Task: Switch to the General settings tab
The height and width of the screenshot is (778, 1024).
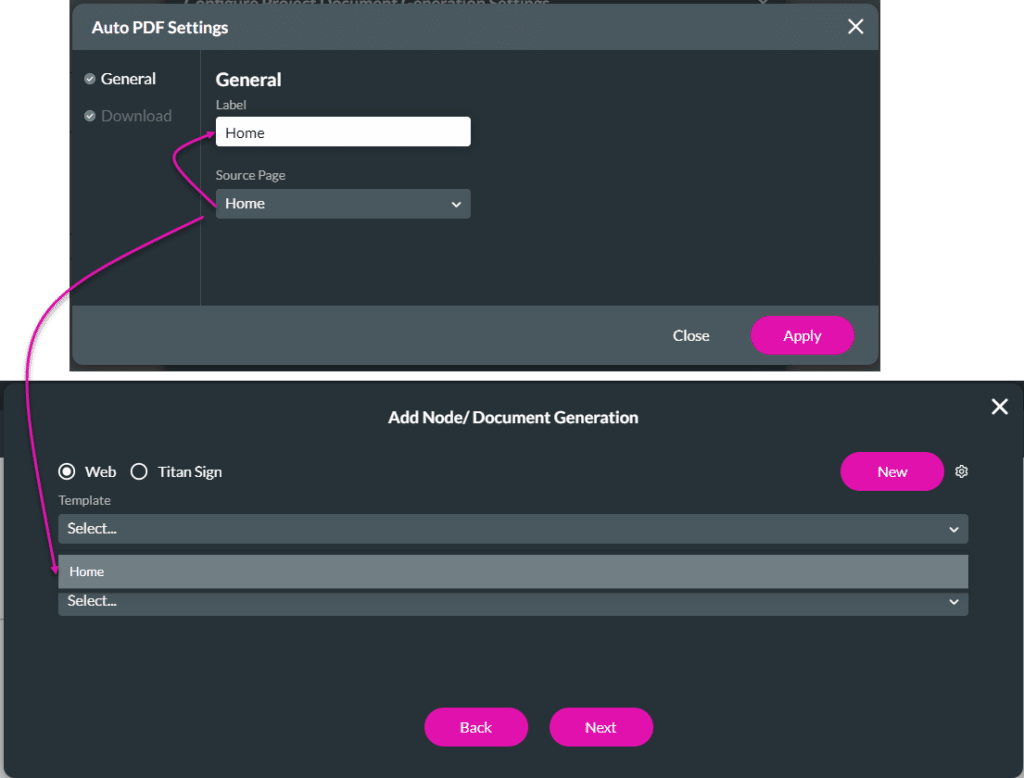Action: pos(128,79)
